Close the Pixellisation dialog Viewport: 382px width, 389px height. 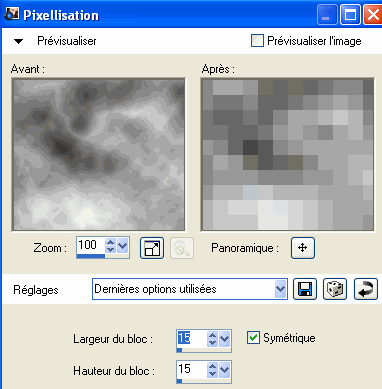coord(372,15)
